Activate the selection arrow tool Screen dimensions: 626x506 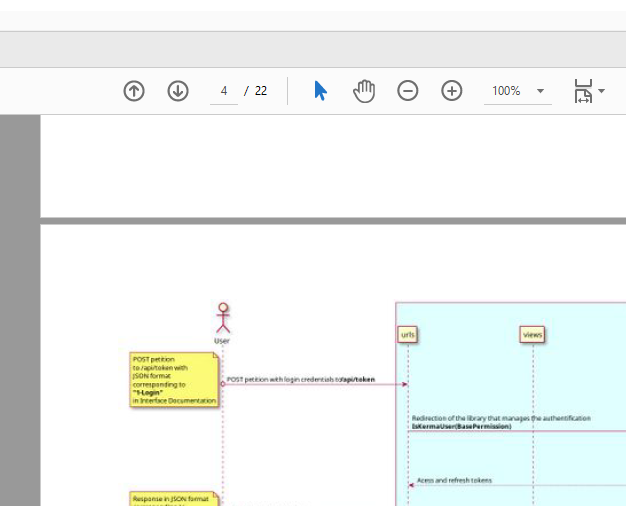coord(321,91)
